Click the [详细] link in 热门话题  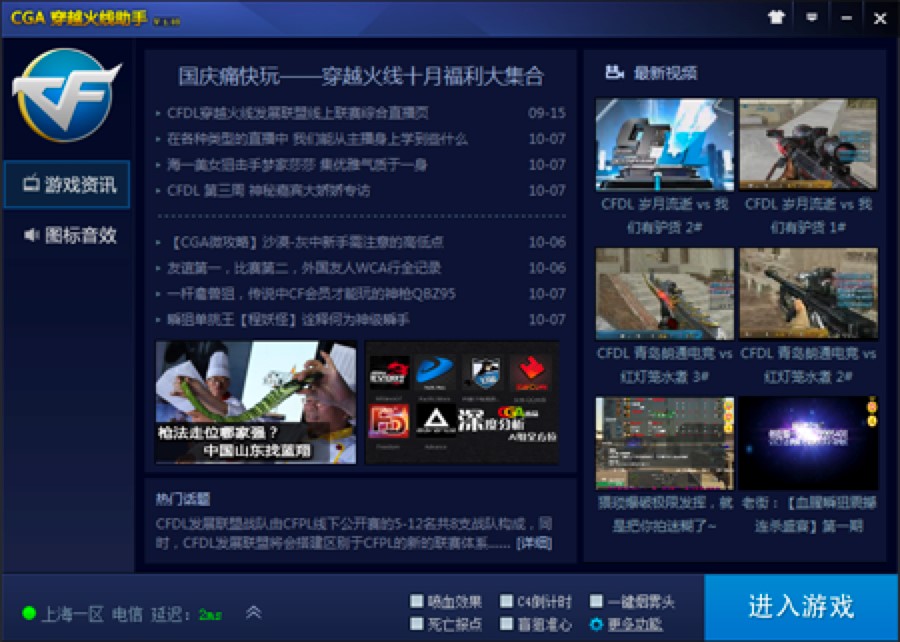pyautogui.click(x=534, y=543)
